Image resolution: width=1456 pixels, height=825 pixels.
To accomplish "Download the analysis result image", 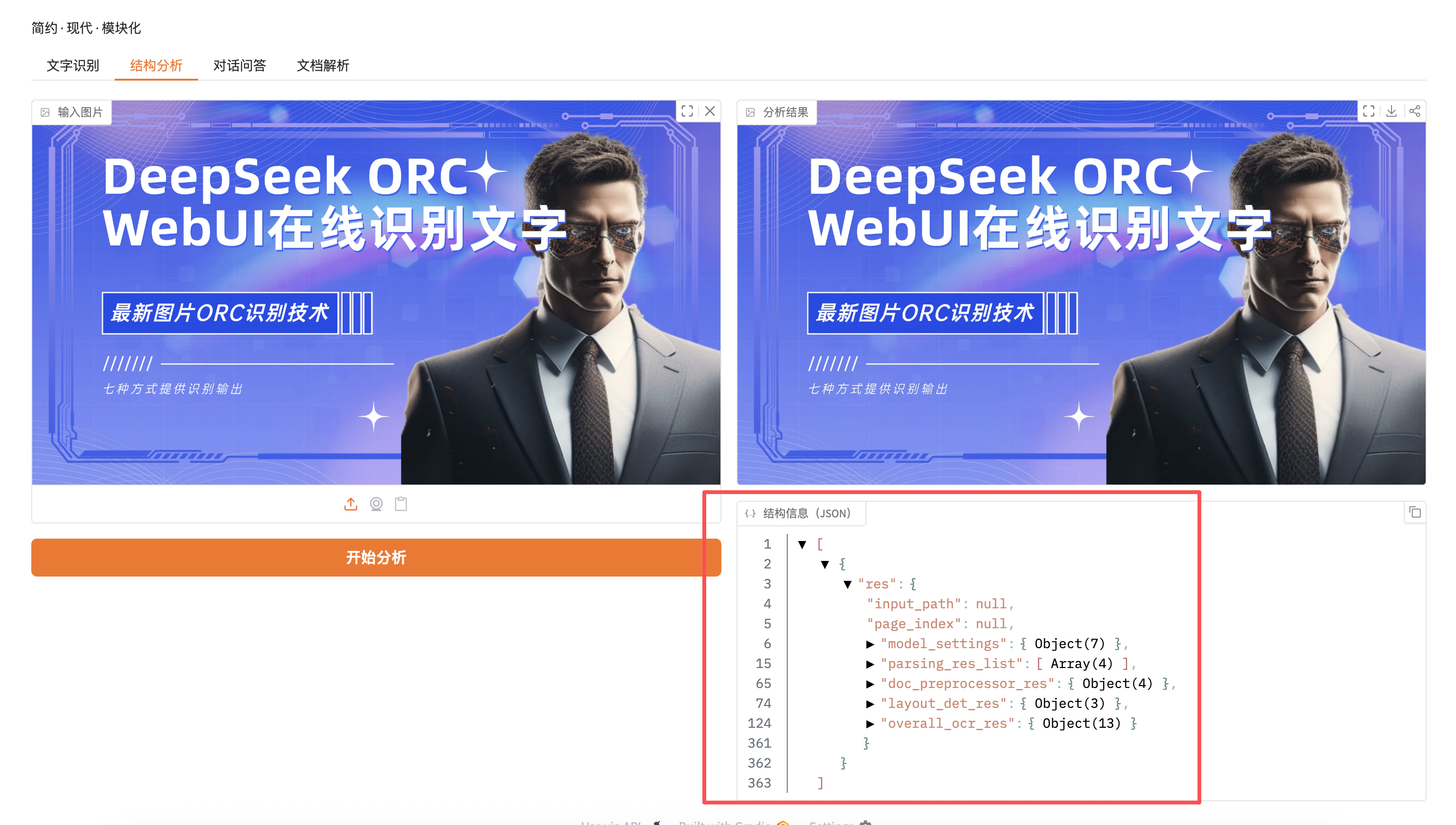I will (x=1392, y=111).
